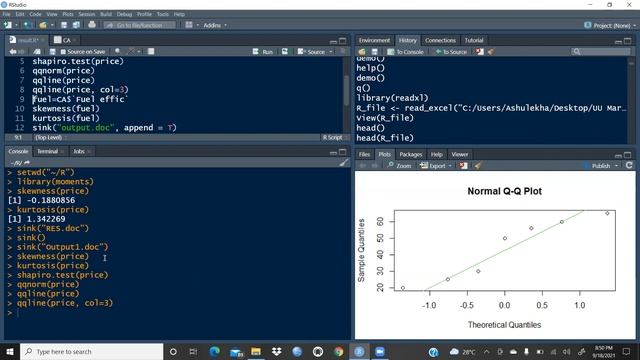640x360 pixels.
Task: Select the View(R_file) history entry
Action: click(385, 118)
